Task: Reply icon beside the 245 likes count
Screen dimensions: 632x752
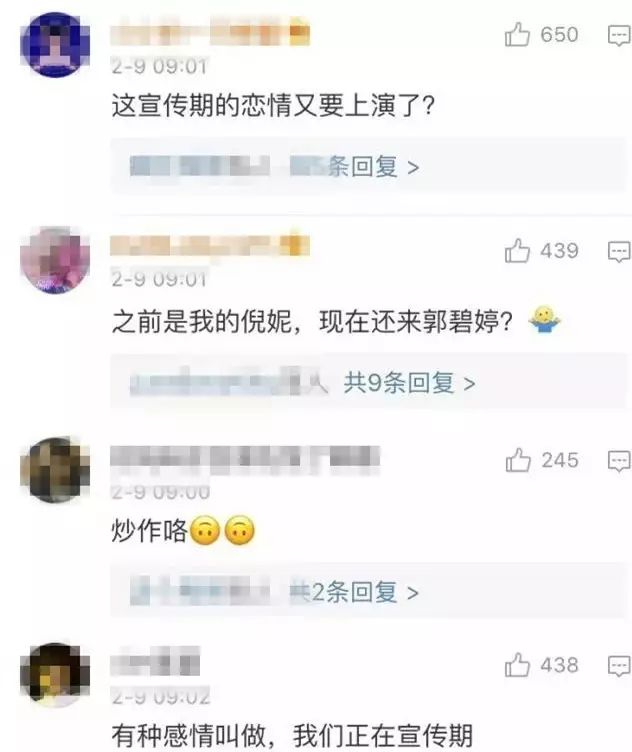Action: point(619,461)
